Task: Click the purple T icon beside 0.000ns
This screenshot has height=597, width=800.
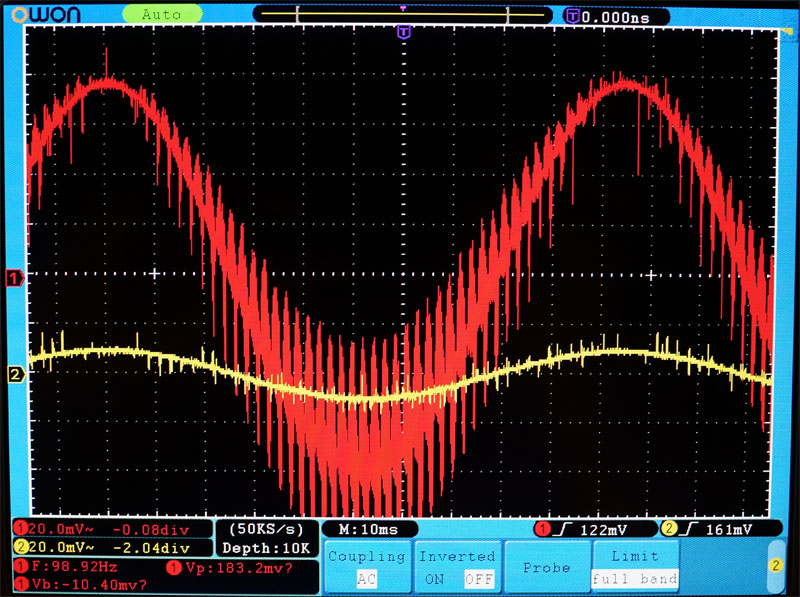Action: point(572,16)
